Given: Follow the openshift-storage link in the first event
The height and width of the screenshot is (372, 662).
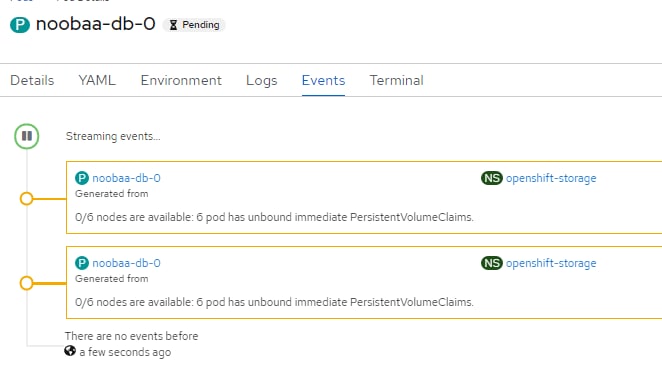Looking at the screenshot, I should click(551, 178).
